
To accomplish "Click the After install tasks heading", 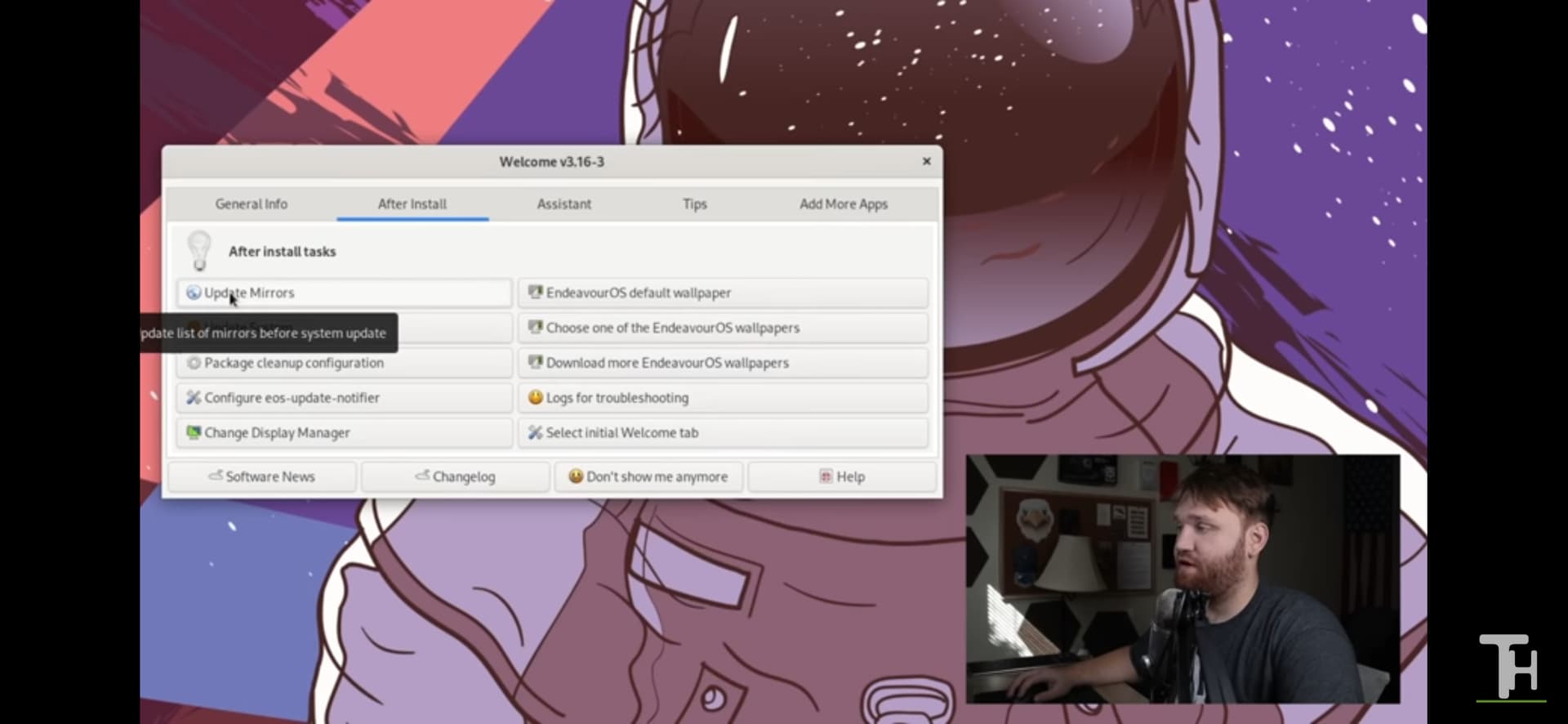I will pos(282,252).
